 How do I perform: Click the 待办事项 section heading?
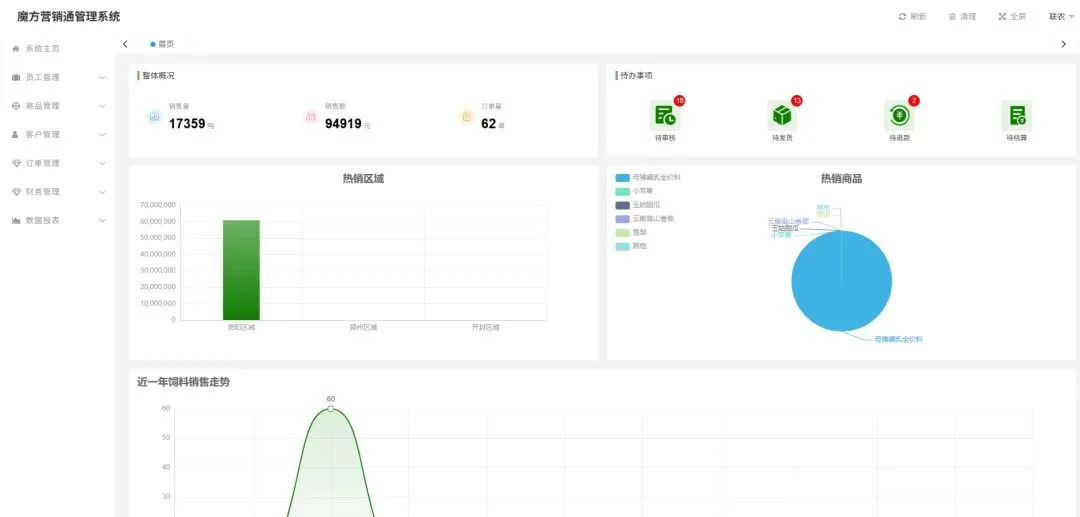(x=636, y=76)
